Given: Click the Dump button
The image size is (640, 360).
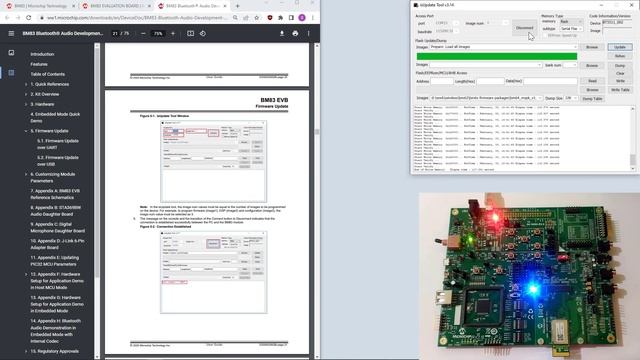Looking at the screenshot, I should 620,66.
